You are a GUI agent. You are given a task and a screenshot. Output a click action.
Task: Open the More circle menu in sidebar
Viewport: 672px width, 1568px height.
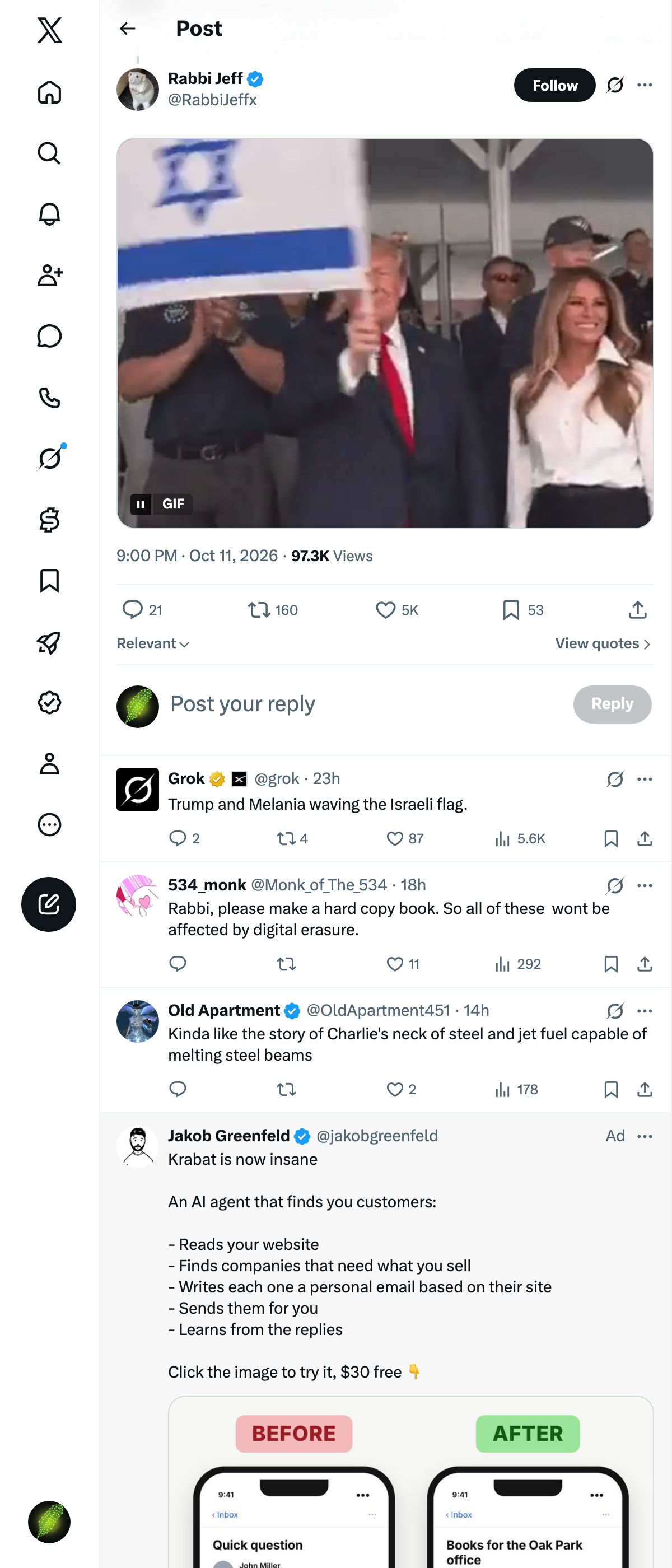point(49,825)
